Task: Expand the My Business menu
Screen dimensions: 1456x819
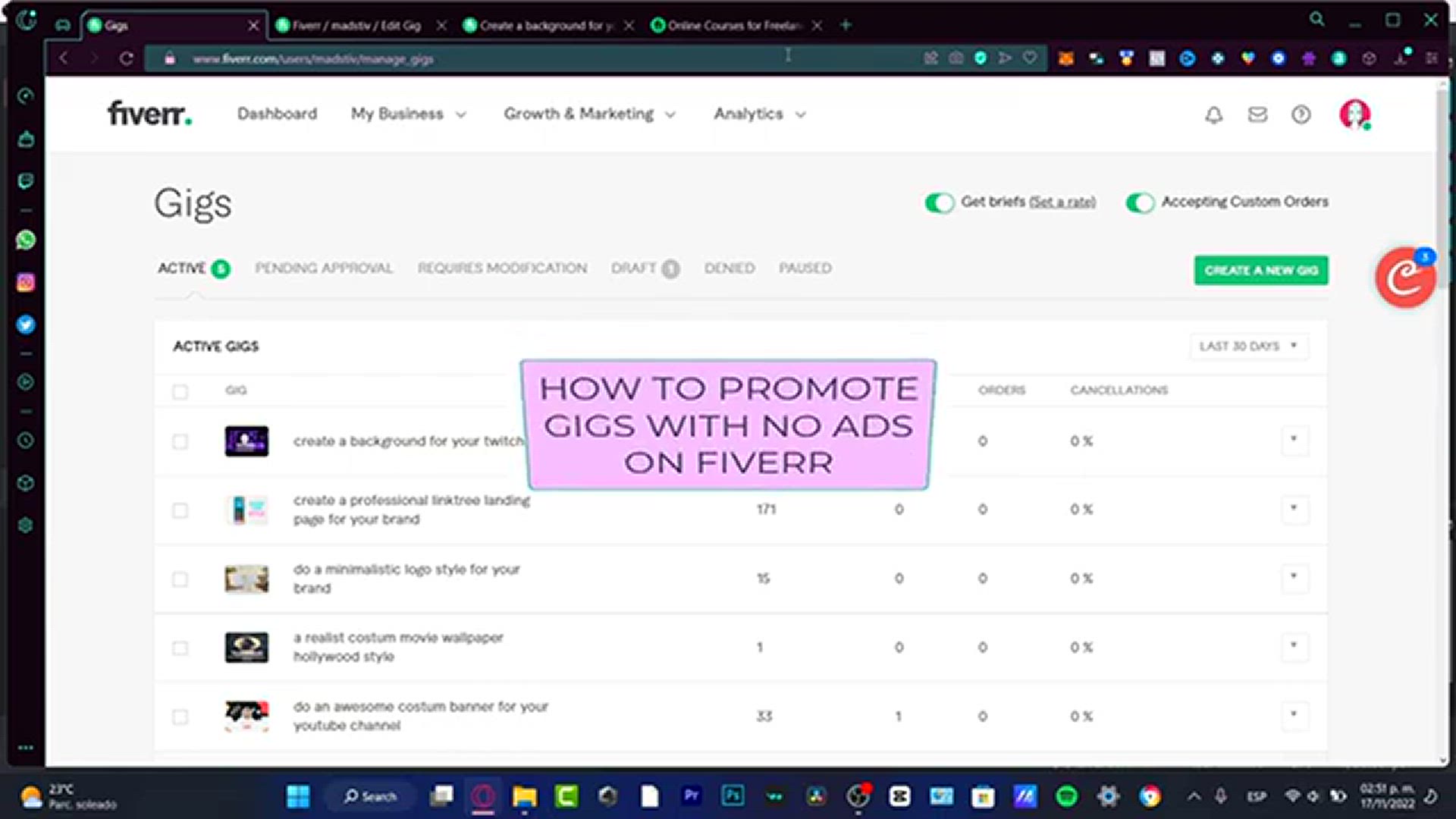Action: pyautogui.click(x=408, y=114)
